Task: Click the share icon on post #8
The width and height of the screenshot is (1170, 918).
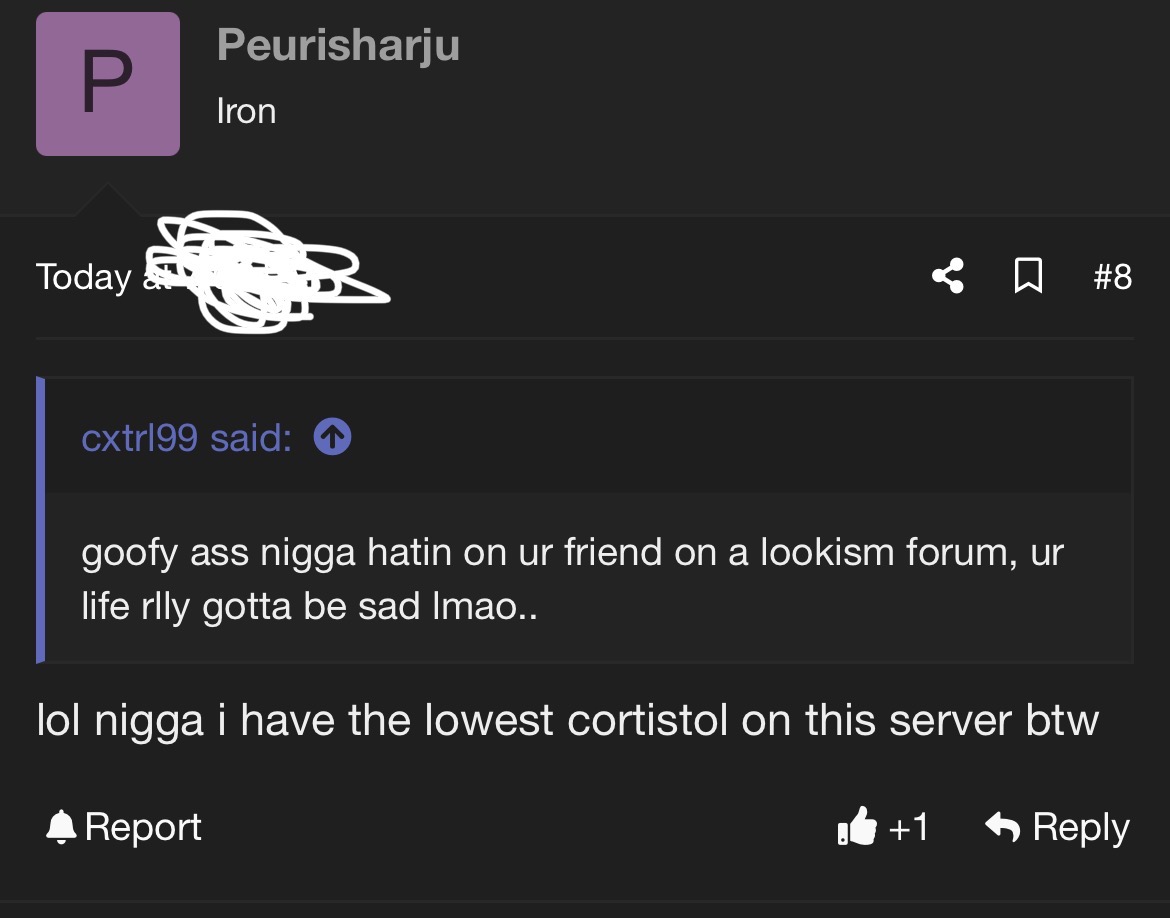Action: 948,276
